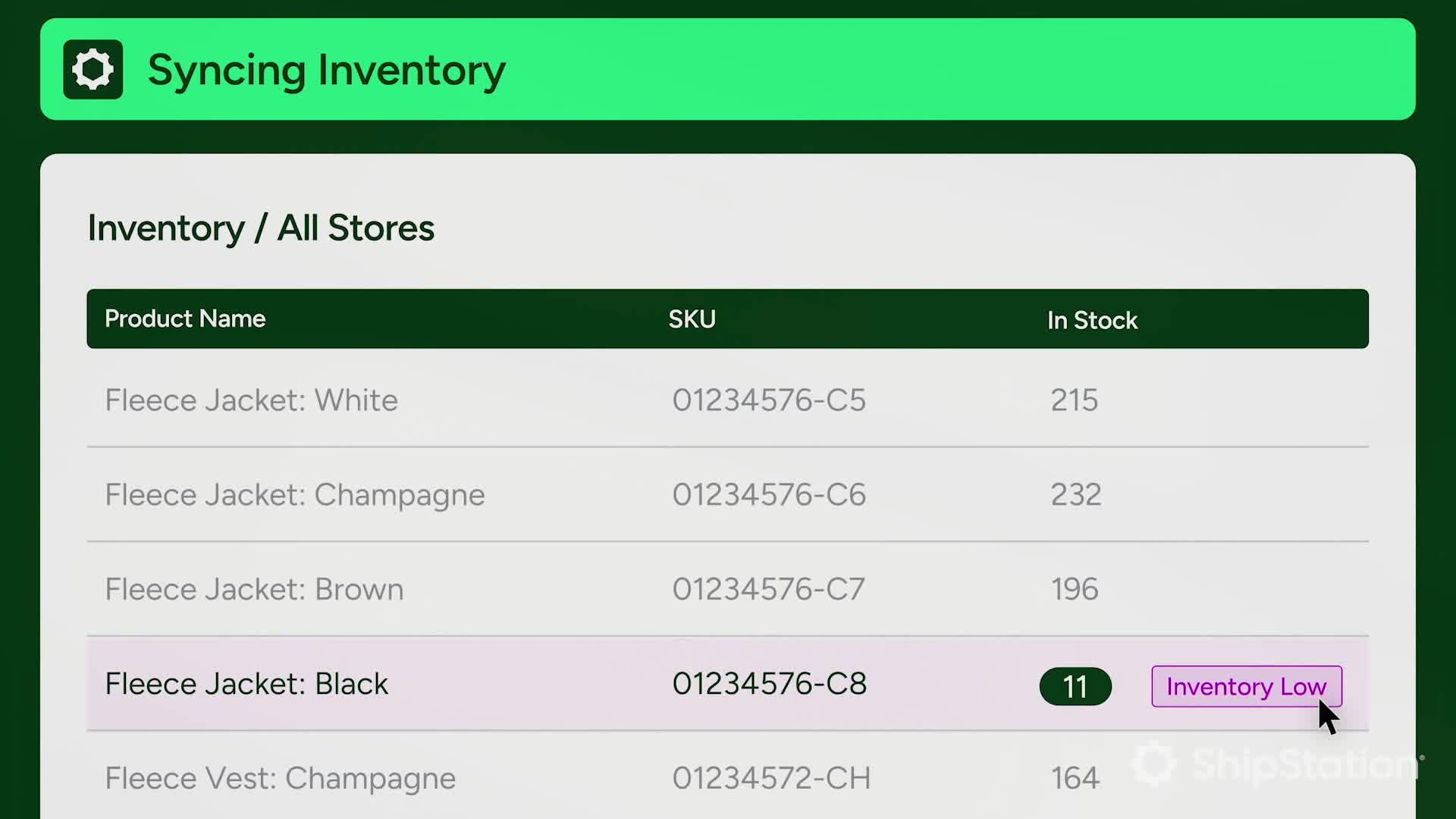Image resolution: width=1456 pixels, height=819 pixels.
Task: Click the Product Name column header
Action: pos(185,318)
